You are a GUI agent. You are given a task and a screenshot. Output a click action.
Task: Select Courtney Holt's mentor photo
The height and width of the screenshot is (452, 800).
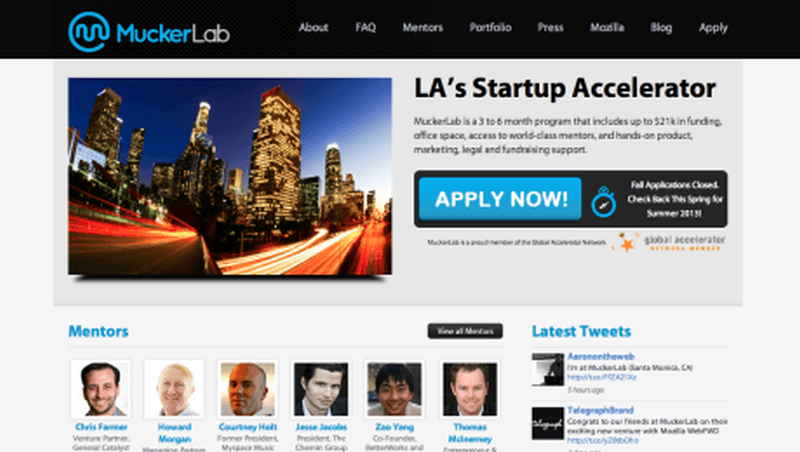coord(247,389)
